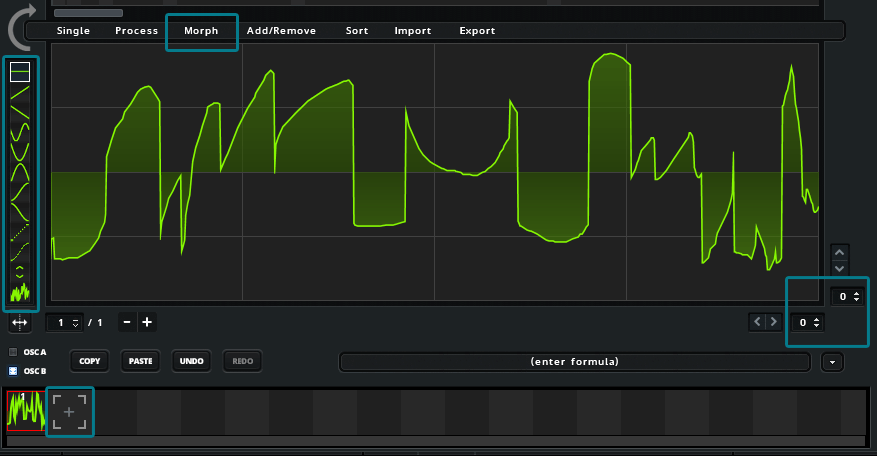This screenshot has height=456, width=877.
Task: Click the vertical grid size stepper
Action: pyautogui.click(x=847, y=297)
